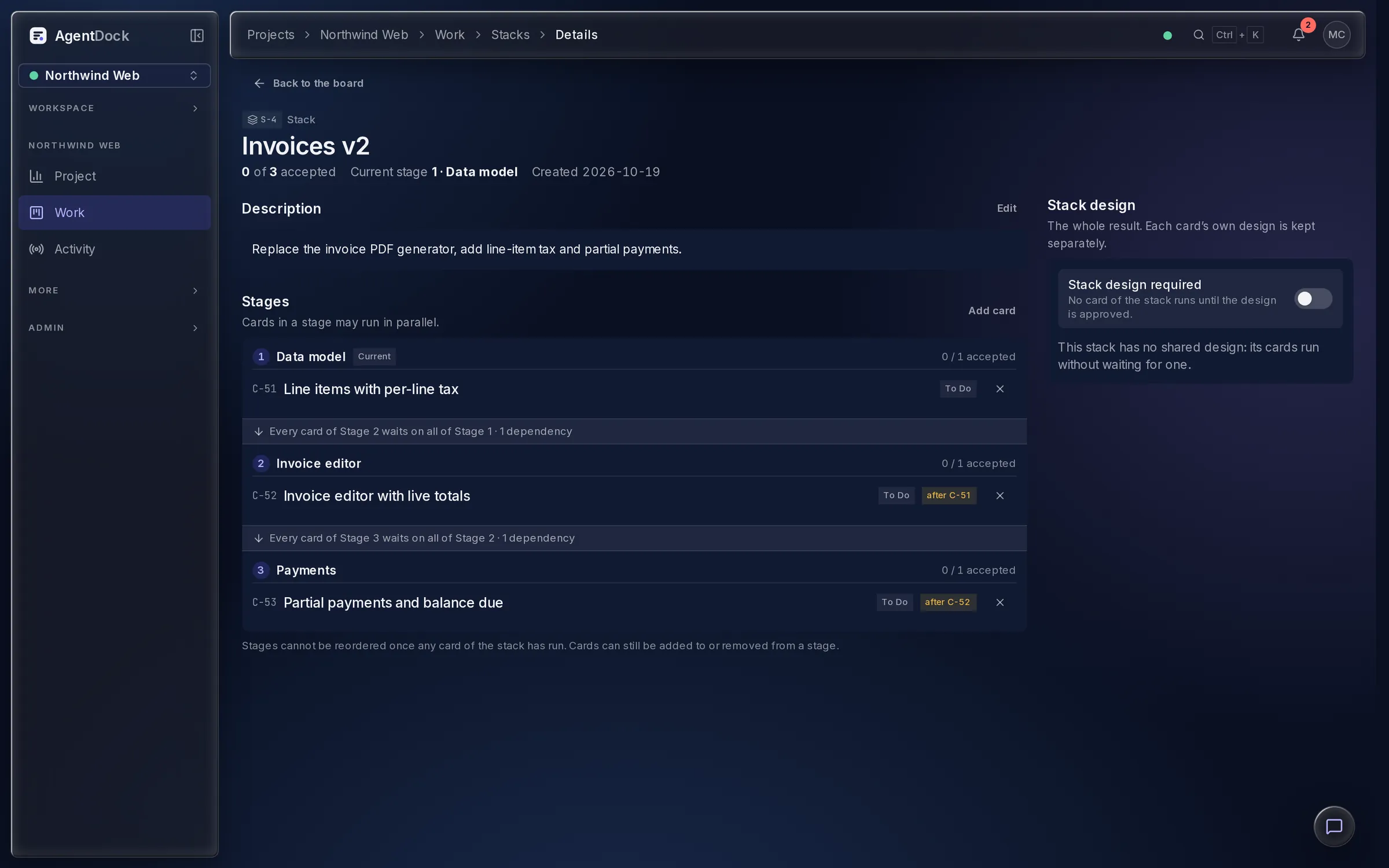Remove card C-51 with the X
Screen dimensions: 1389x868
point(1000,389)
